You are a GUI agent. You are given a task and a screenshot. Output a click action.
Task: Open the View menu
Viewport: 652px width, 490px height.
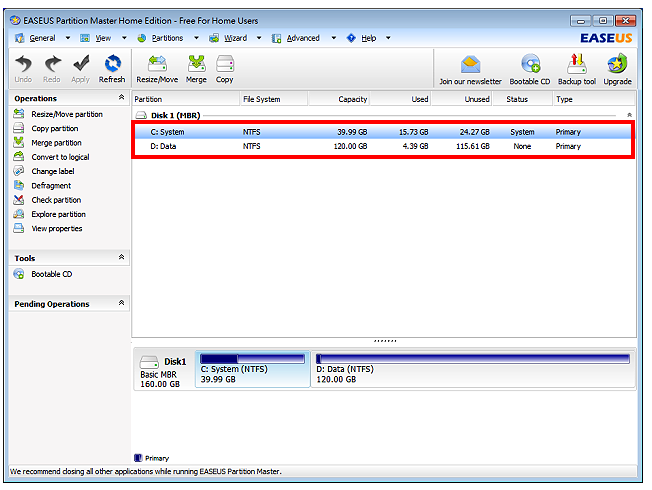point(103,38)
